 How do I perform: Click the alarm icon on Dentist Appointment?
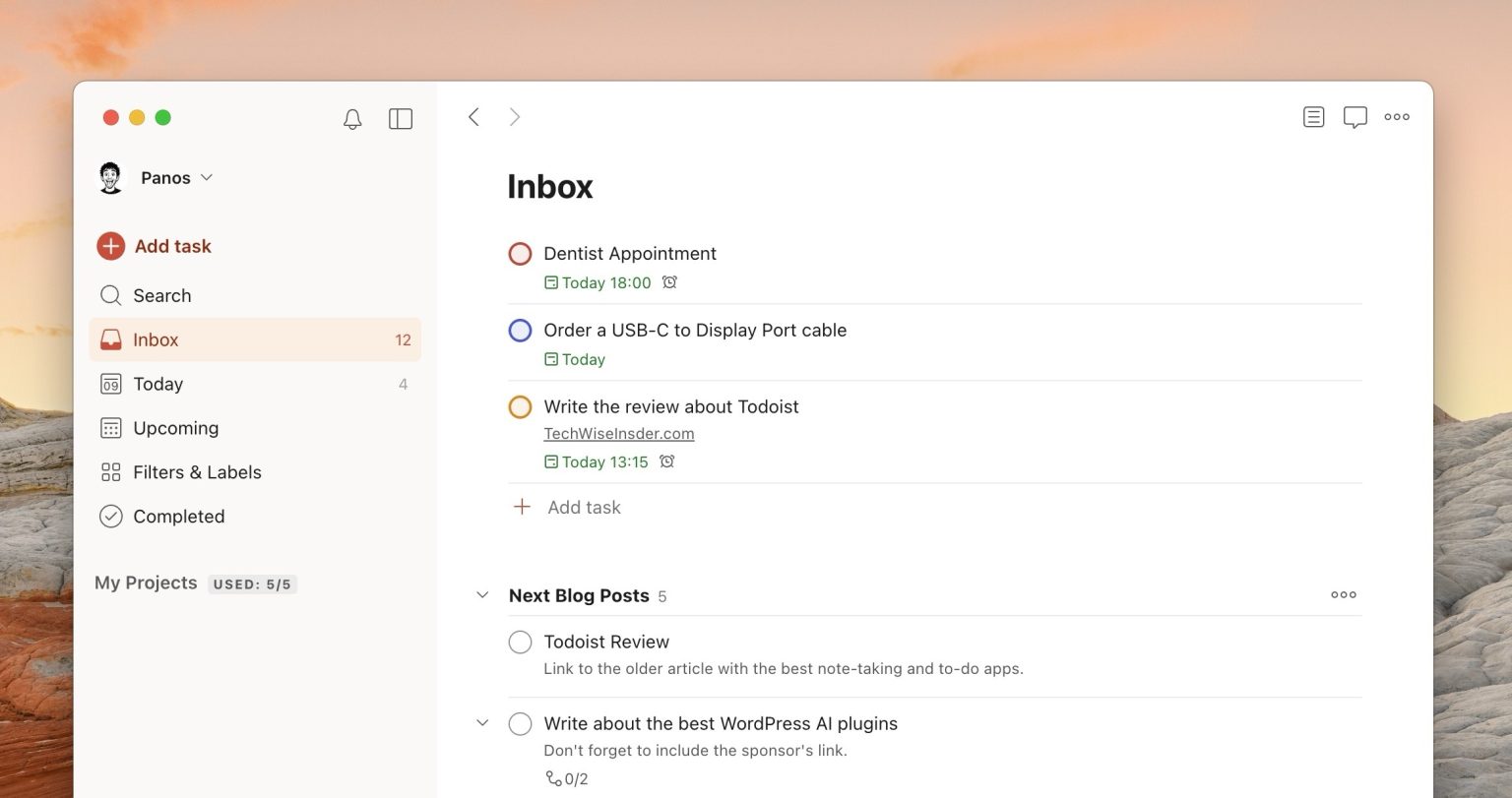coord(669,282)
